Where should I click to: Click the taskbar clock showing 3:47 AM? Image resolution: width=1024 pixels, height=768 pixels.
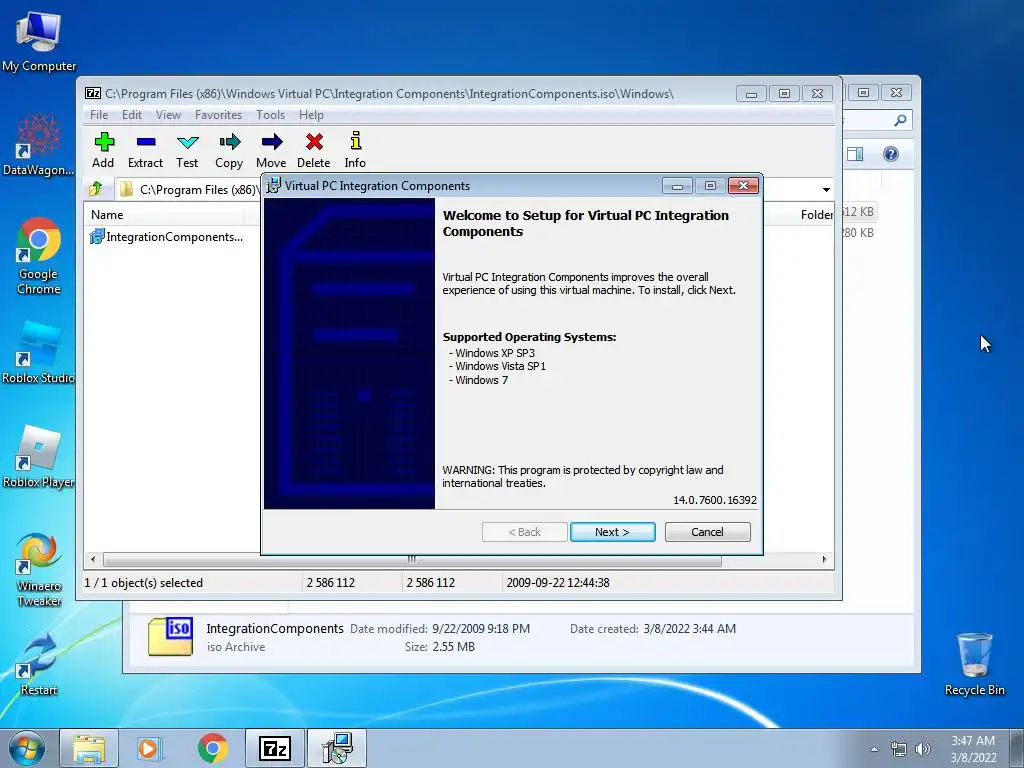pos(973,749)
